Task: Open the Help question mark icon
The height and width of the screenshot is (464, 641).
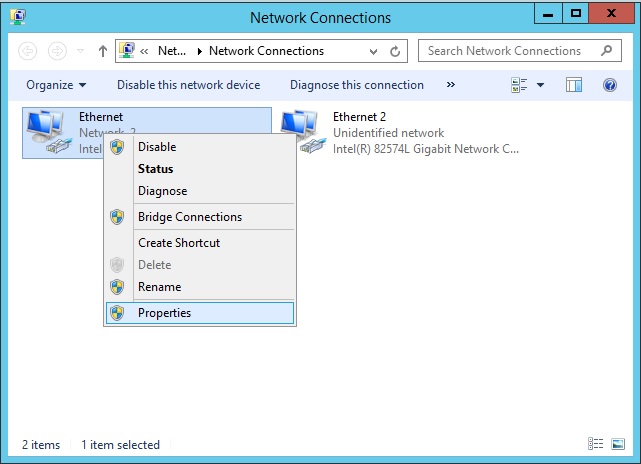Action: click(609, 85)
